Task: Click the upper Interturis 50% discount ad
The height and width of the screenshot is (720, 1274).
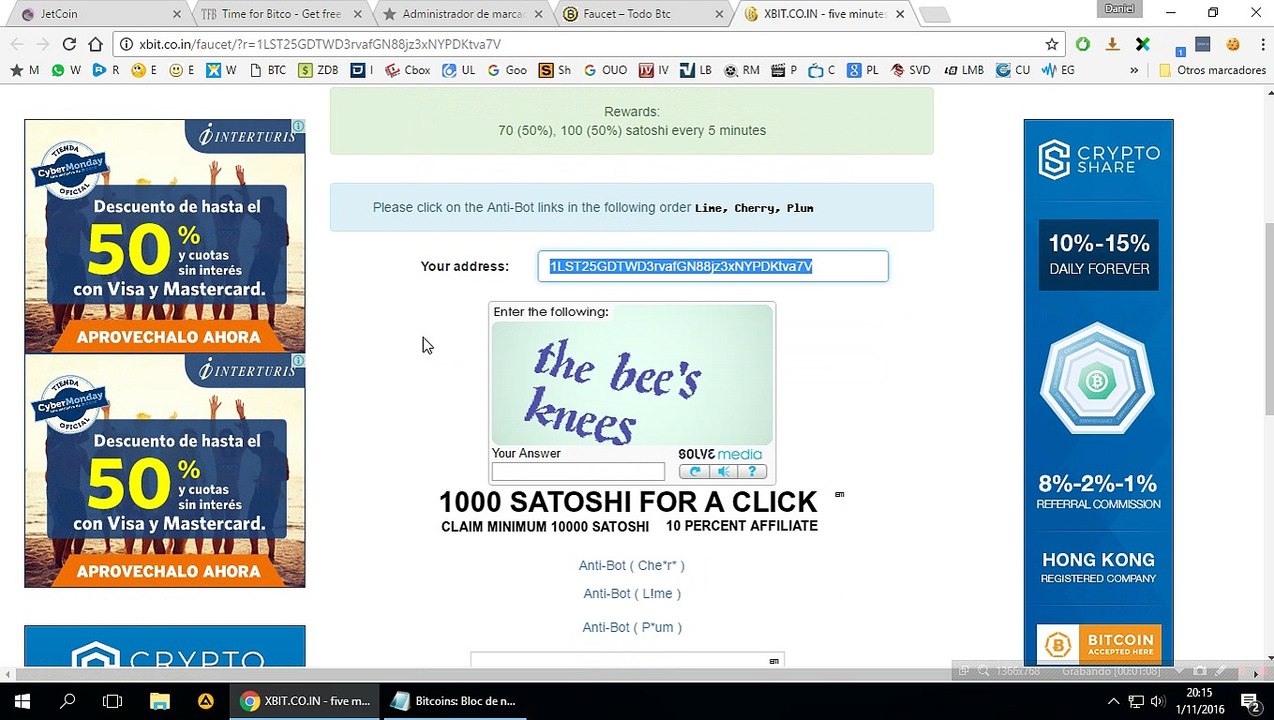Action: [x=165, y=236]
